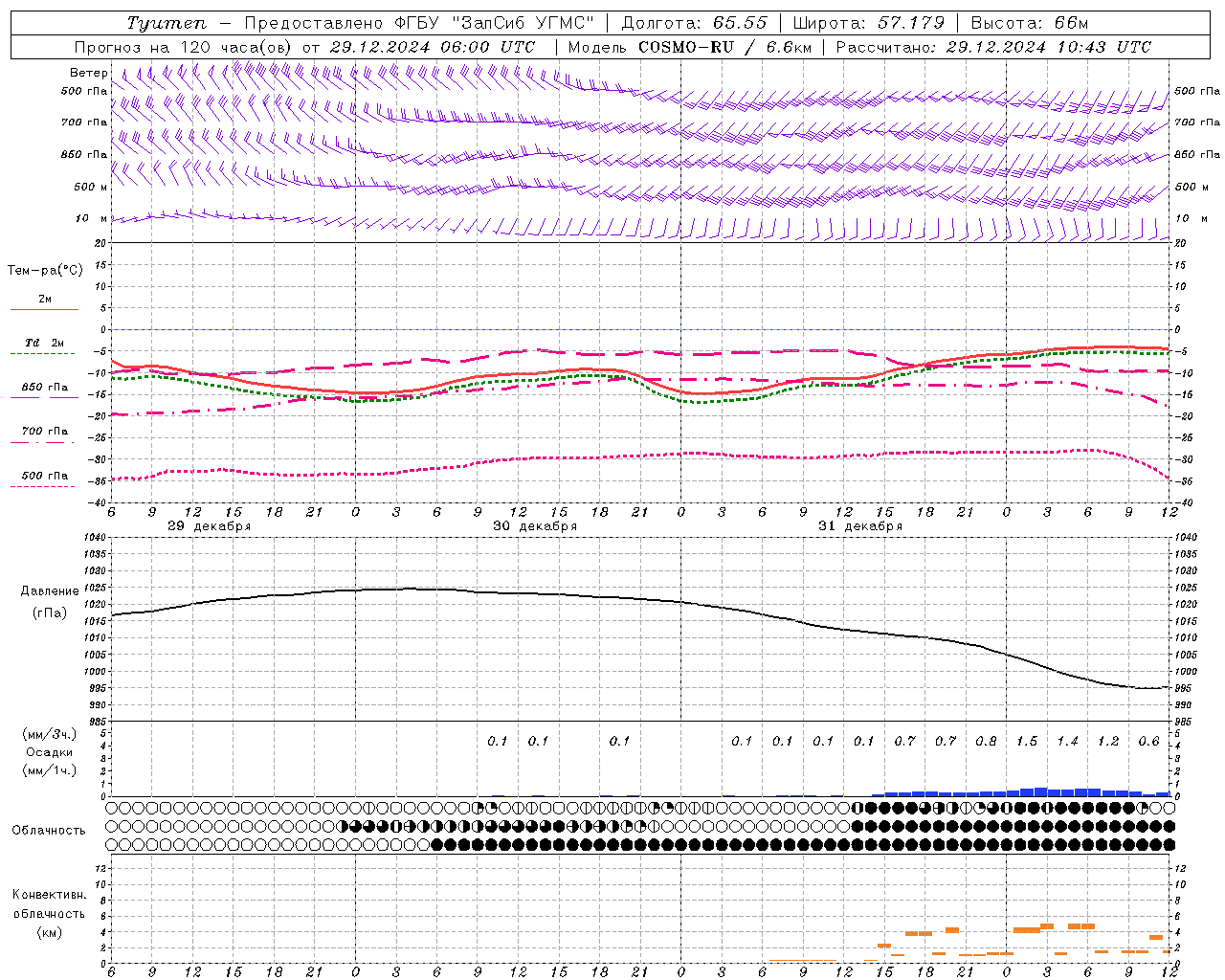
Task: Click the "31 декабря" date label
Action: [x=860, y=526]
